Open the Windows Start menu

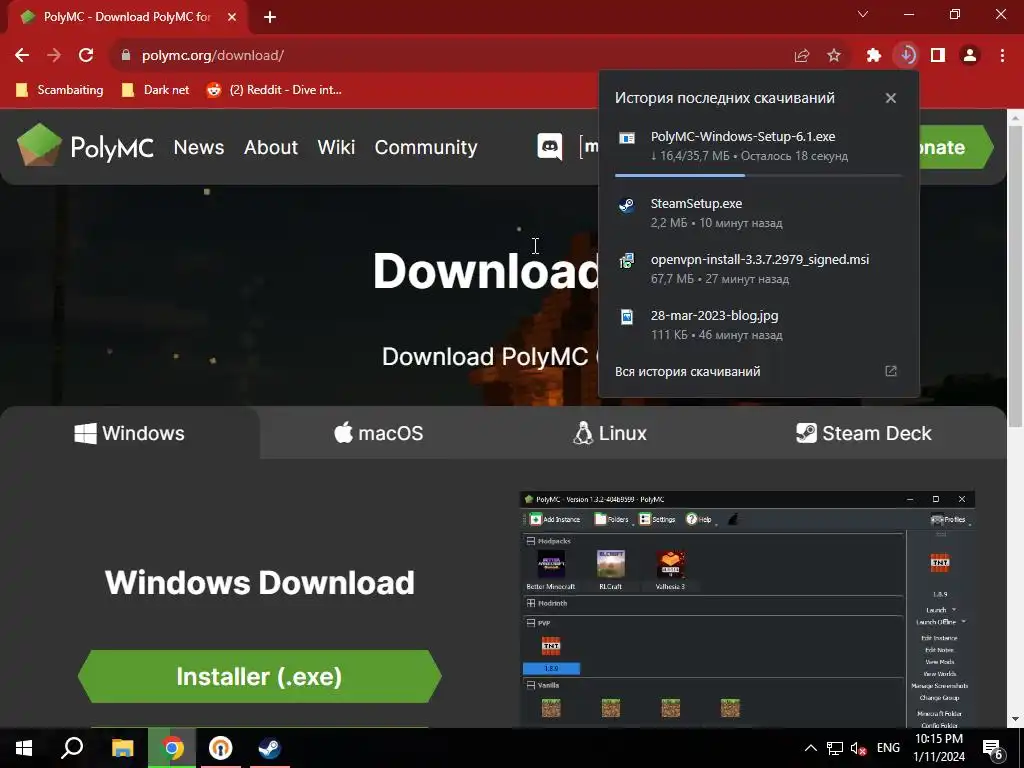tap(24, 748)
